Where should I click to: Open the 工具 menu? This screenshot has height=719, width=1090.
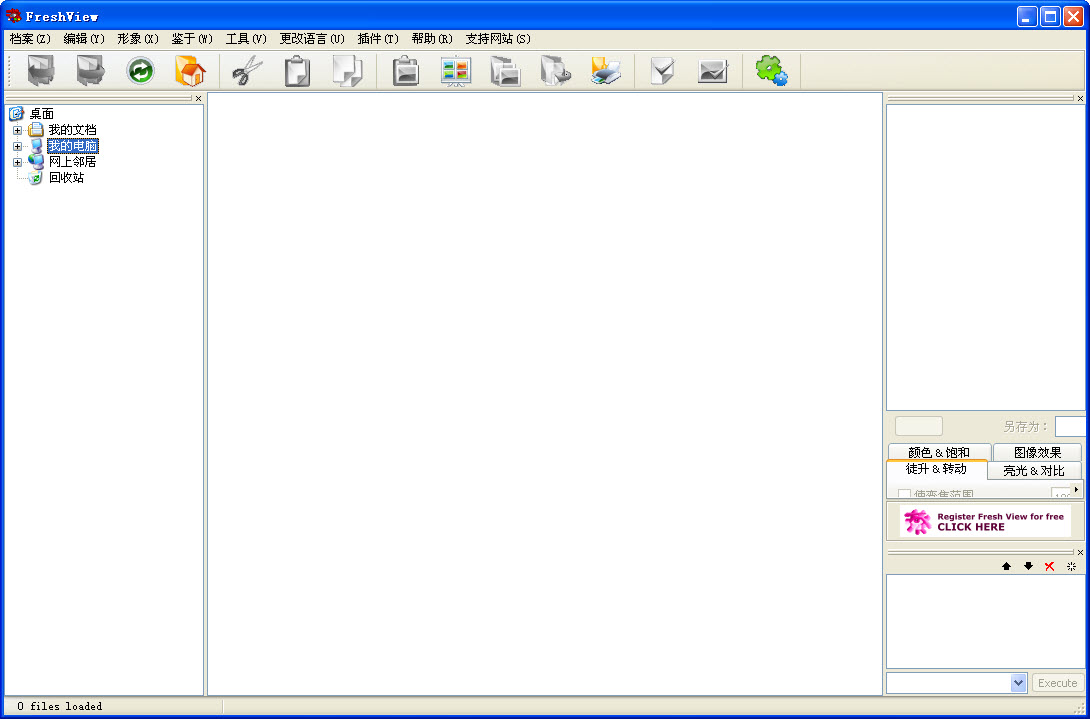(x=245, y=39)
